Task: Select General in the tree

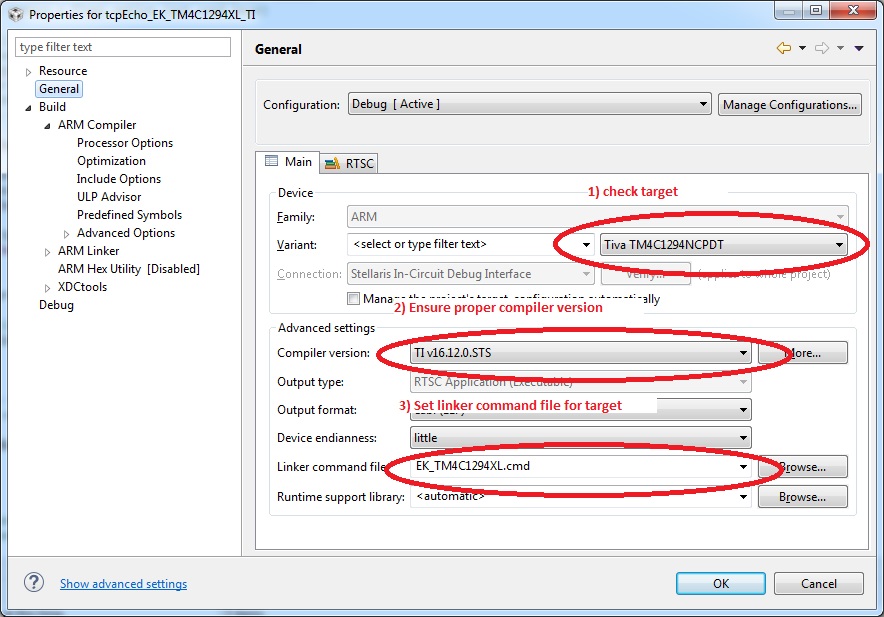Action: click(x=59, y=89)
